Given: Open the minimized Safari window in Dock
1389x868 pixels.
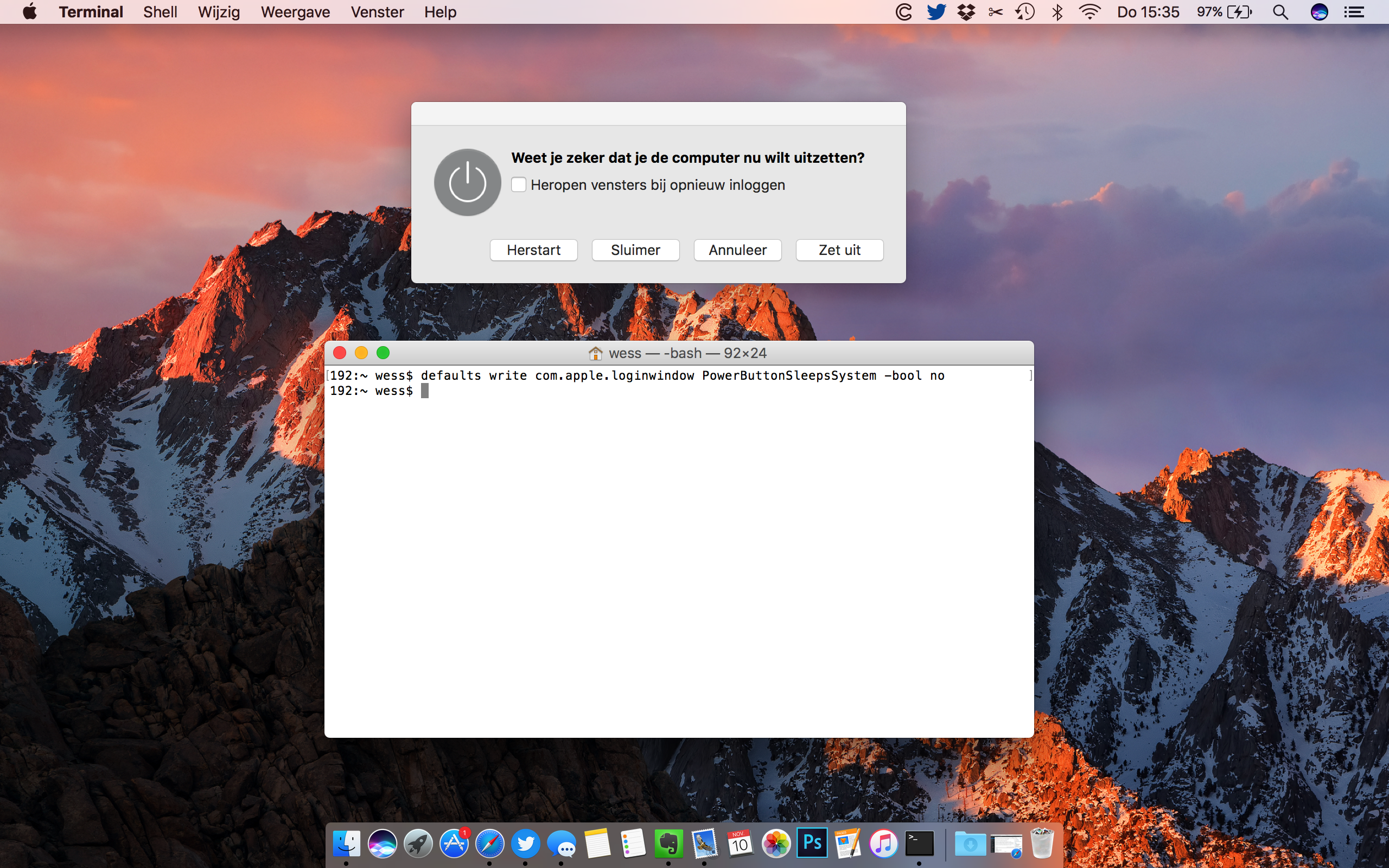Looking at the screenshot, I should [x=1006, y=845].
